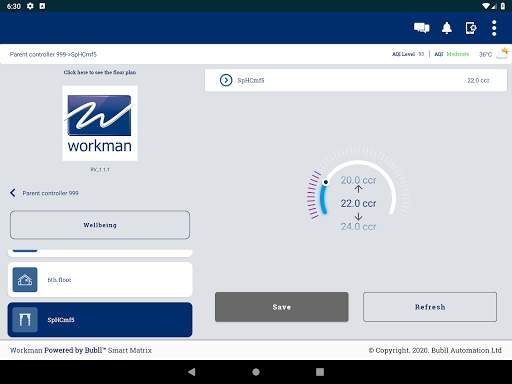
Task: Tap Android home navigation button
Action: click(x=256, y=372)
